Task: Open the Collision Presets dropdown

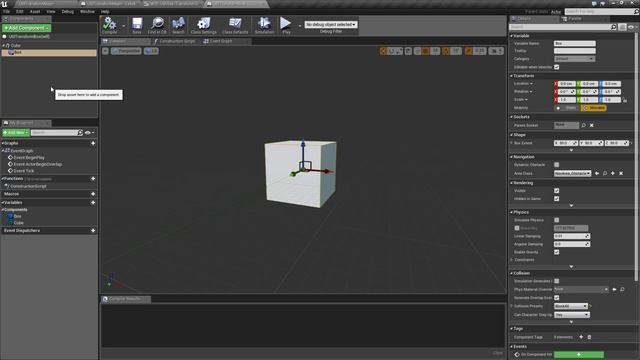Action: 571,306
